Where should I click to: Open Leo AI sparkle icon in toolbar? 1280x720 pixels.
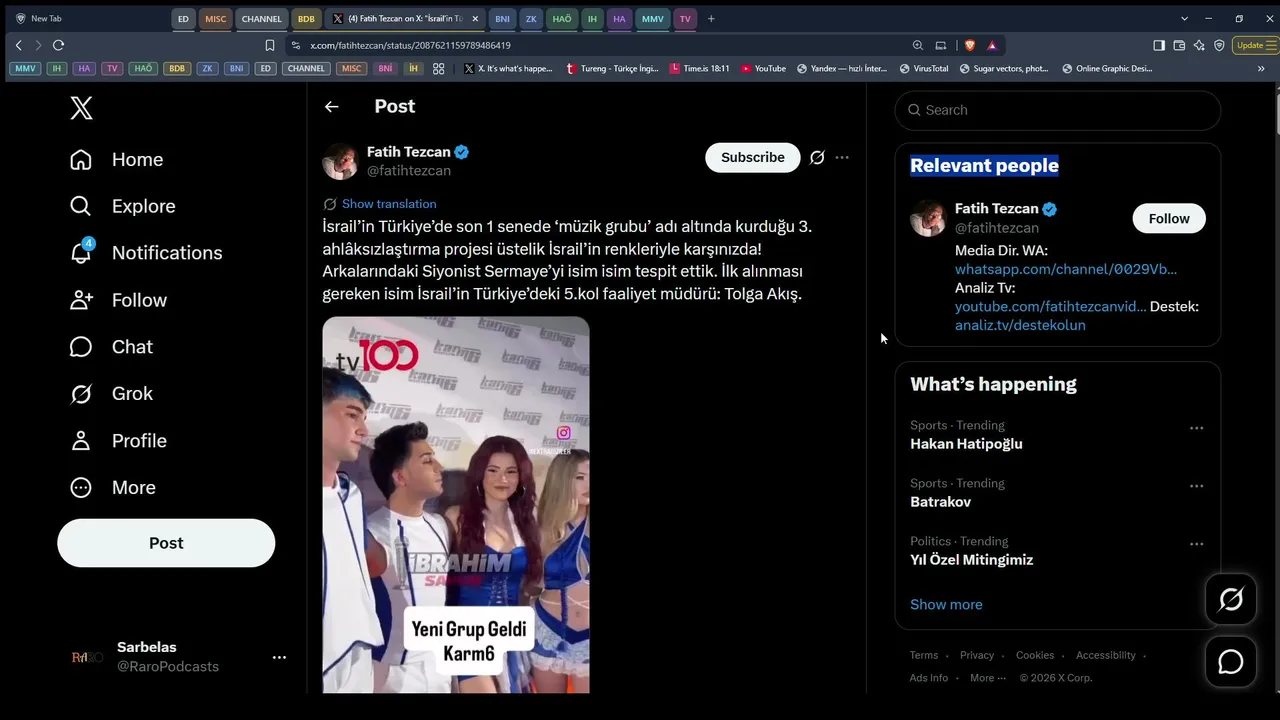point(1199,45)
